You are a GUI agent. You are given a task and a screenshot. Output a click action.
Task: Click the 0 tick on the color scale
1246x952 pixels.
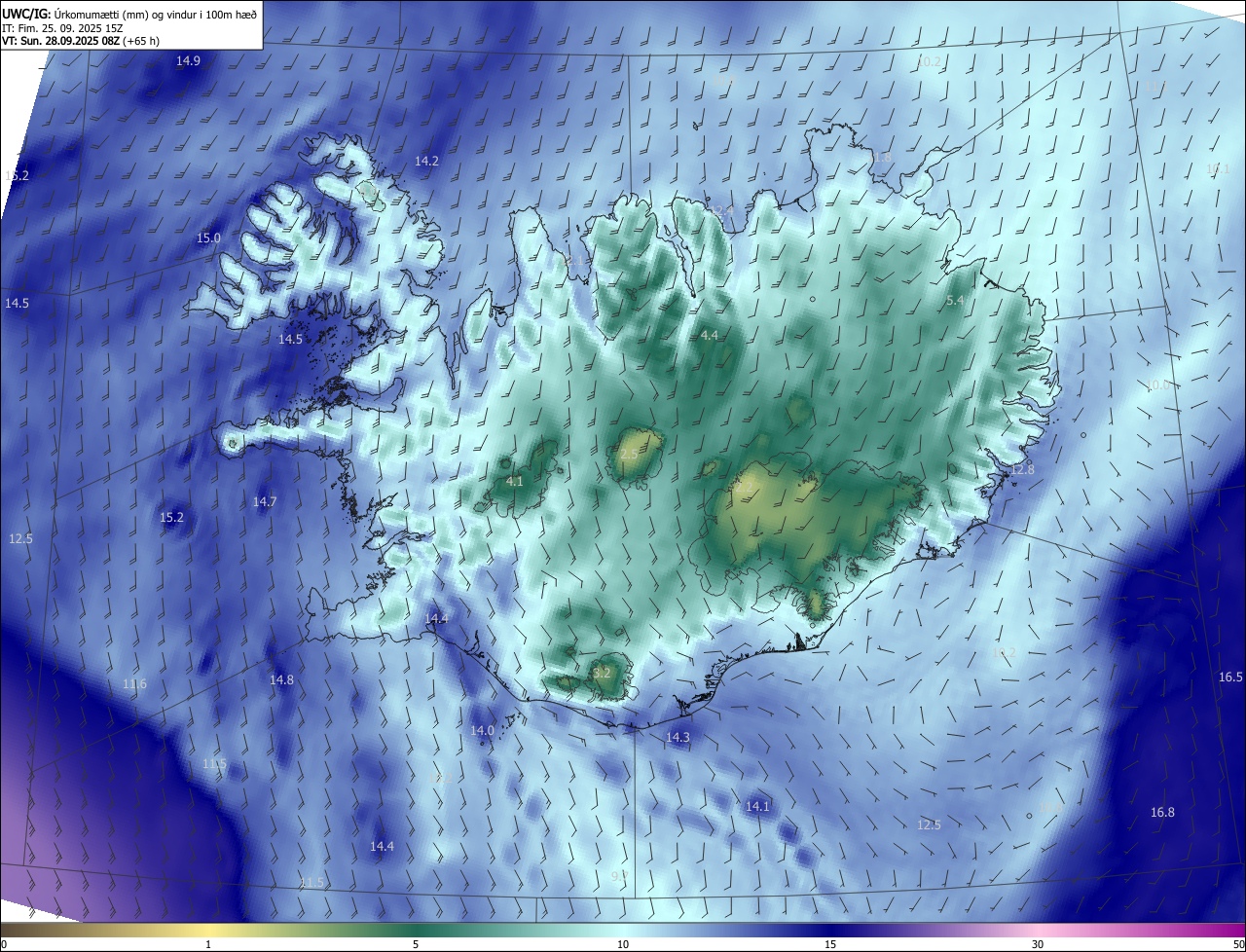coord(4,945)
